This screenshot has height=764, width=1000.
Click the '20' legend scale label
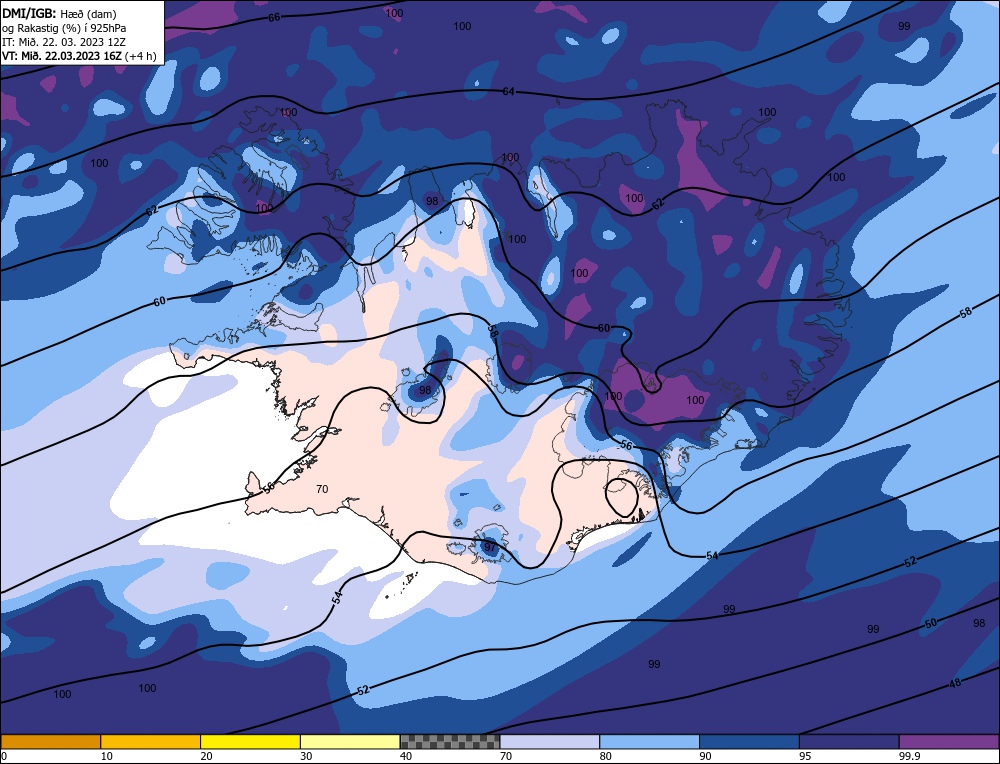pos(206,756)
